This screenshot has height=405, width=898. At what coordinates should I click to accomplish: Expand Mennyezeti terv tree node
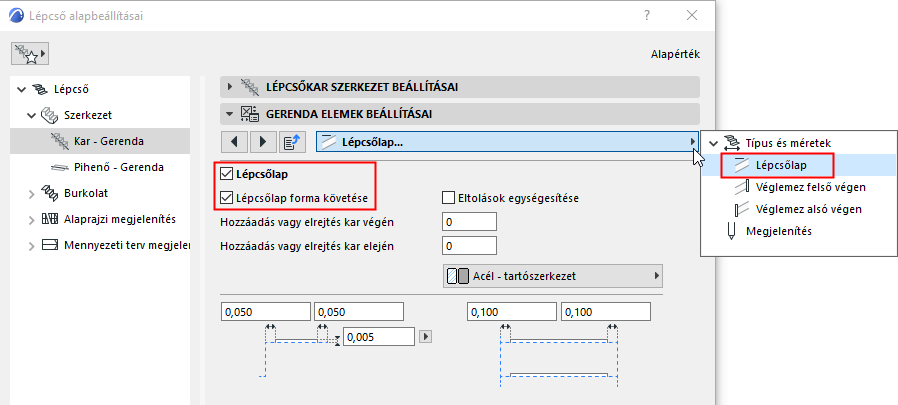pyautogui.click(x=31, y=246)
